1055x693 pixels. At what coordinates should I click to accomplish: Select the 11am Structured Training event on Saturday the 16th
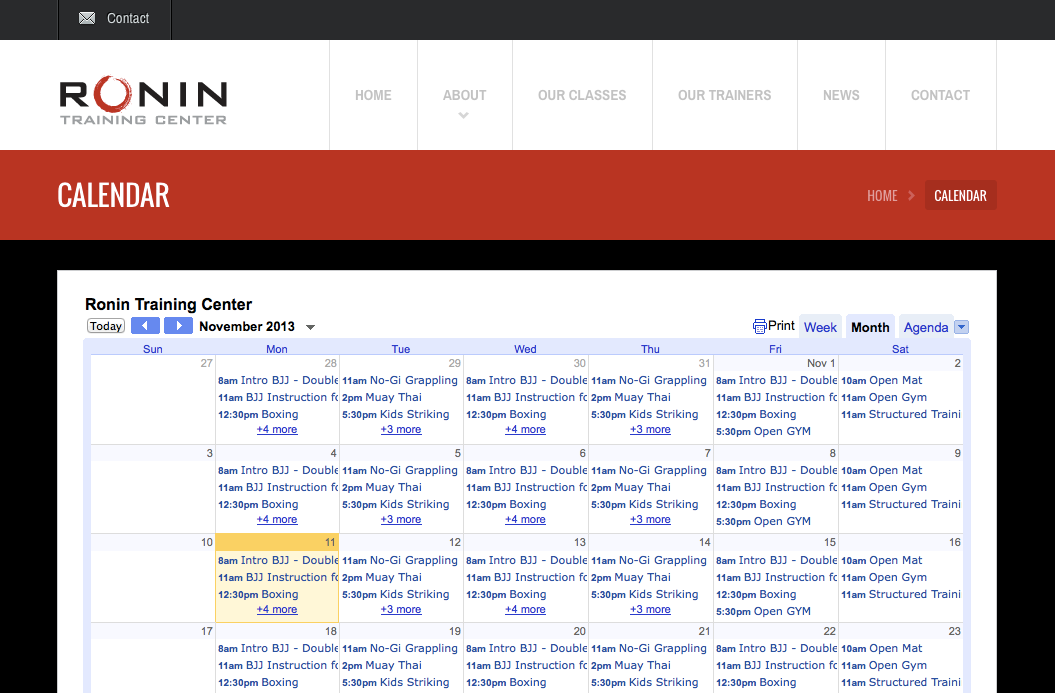coord(901,594)
